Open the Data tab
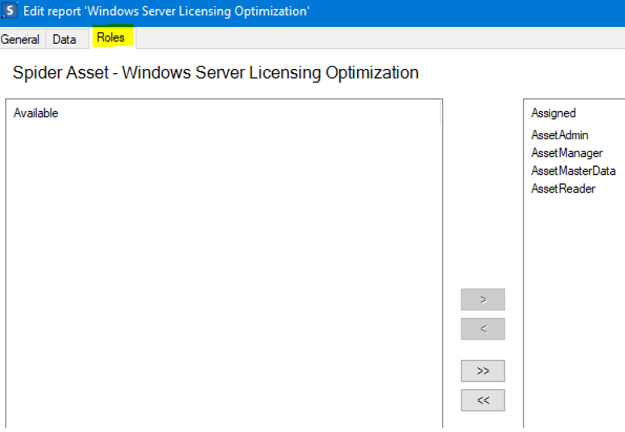 (x=65, y=39)
